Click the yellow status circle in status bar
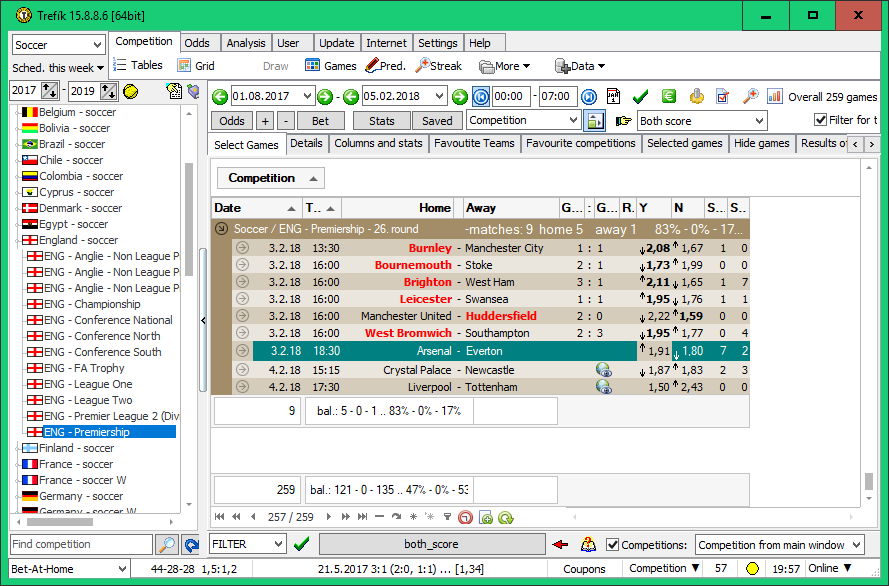Viewport: 889px width, 586px height. pos(752,568)
